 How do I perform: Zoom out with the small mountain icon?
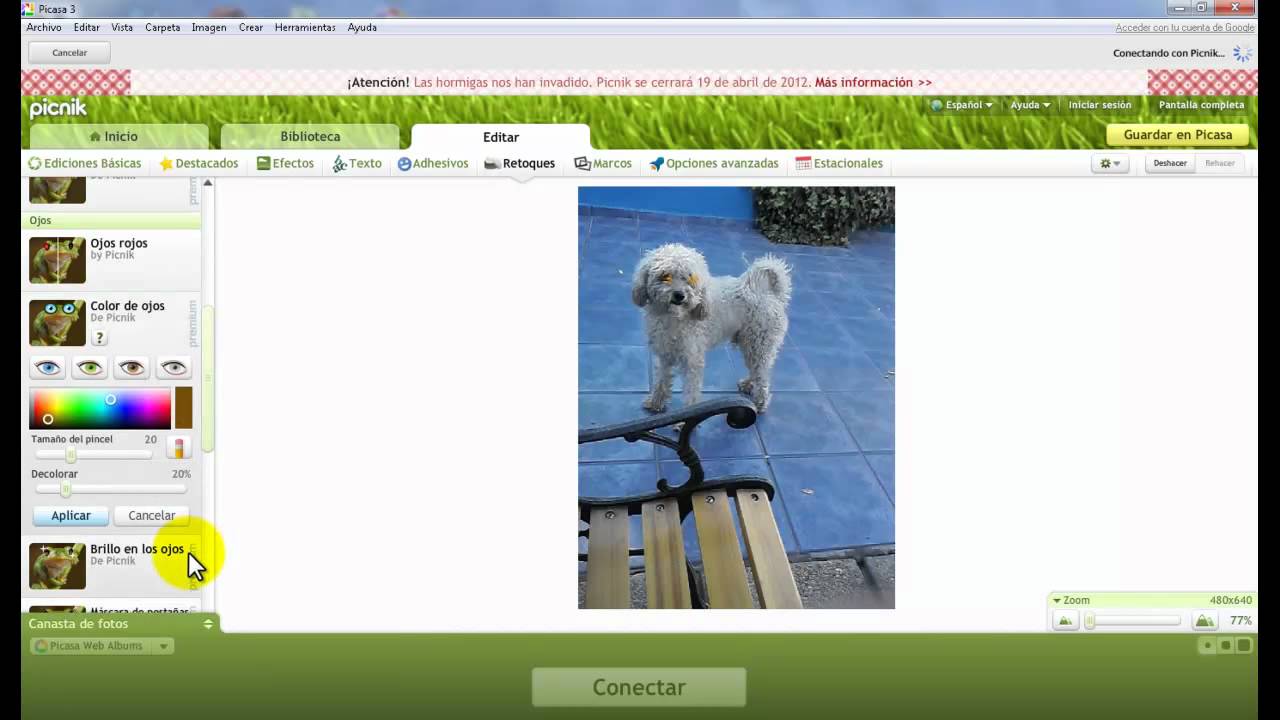[1065, 621]
